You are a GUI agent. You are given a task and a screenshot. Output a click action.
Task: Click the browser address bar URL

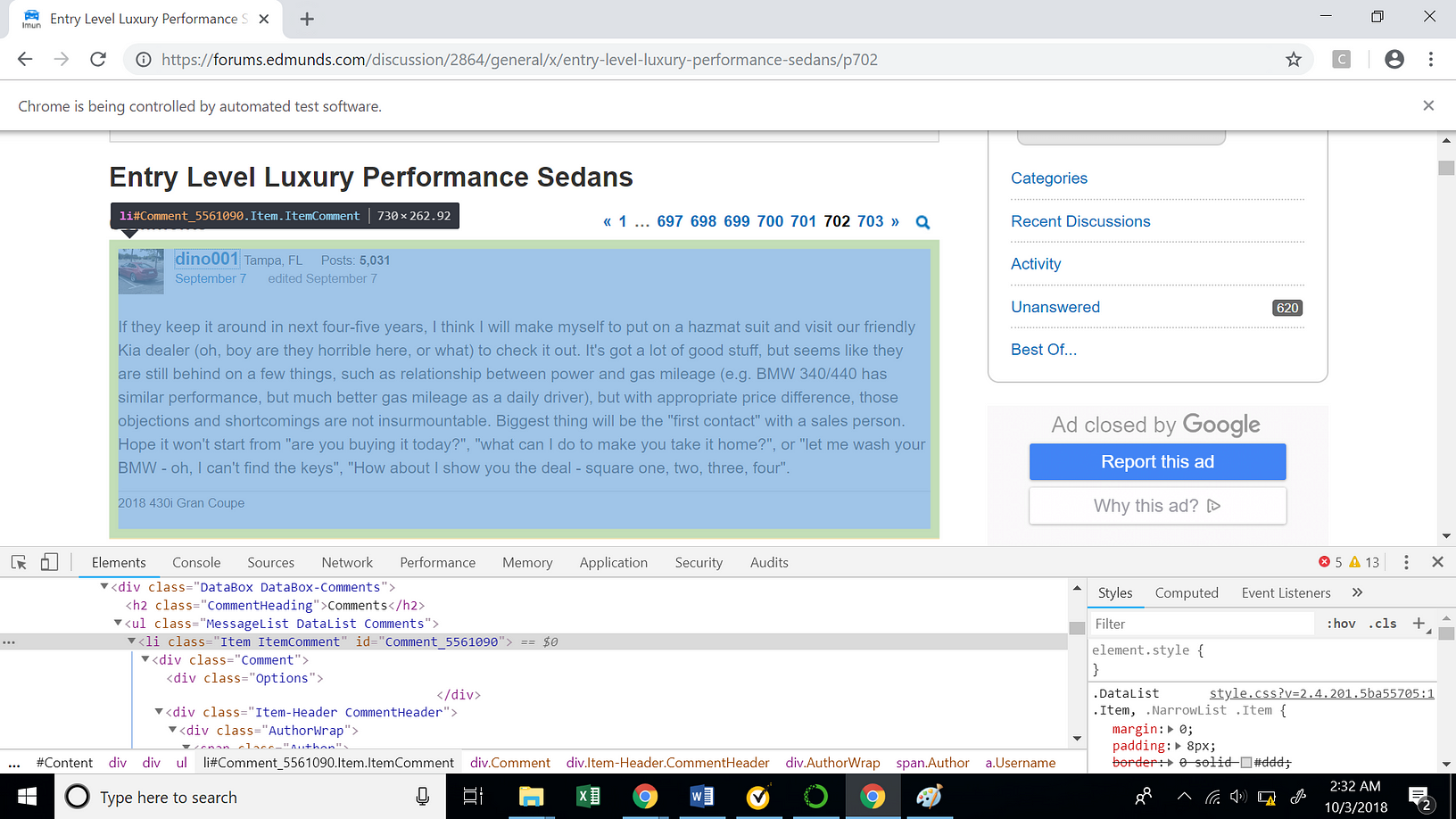click(519, 60)
